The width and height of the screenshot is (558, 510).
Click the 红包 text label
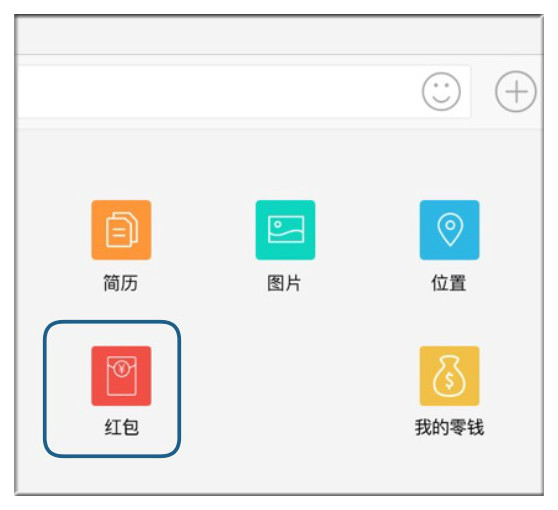[121, 427]
